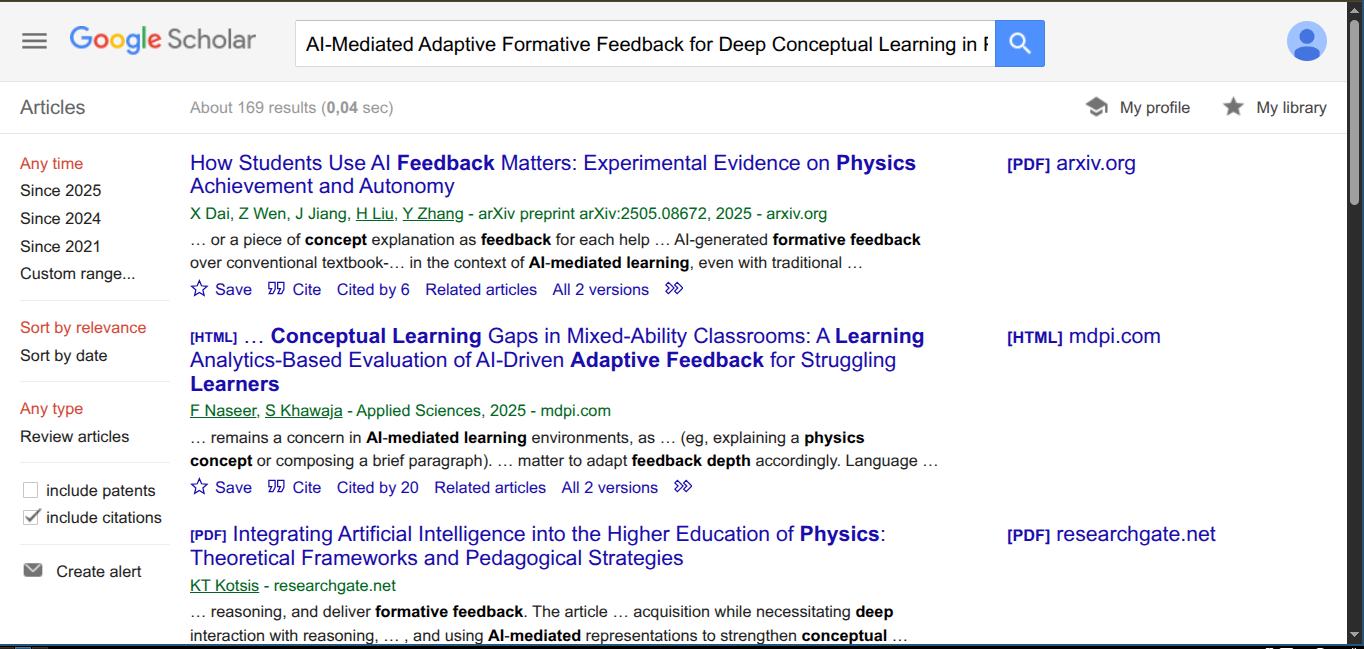The width and height of the screenshot is (1364, 649).
Task: Cite the first article via quote icon
Action: point(277,289)
